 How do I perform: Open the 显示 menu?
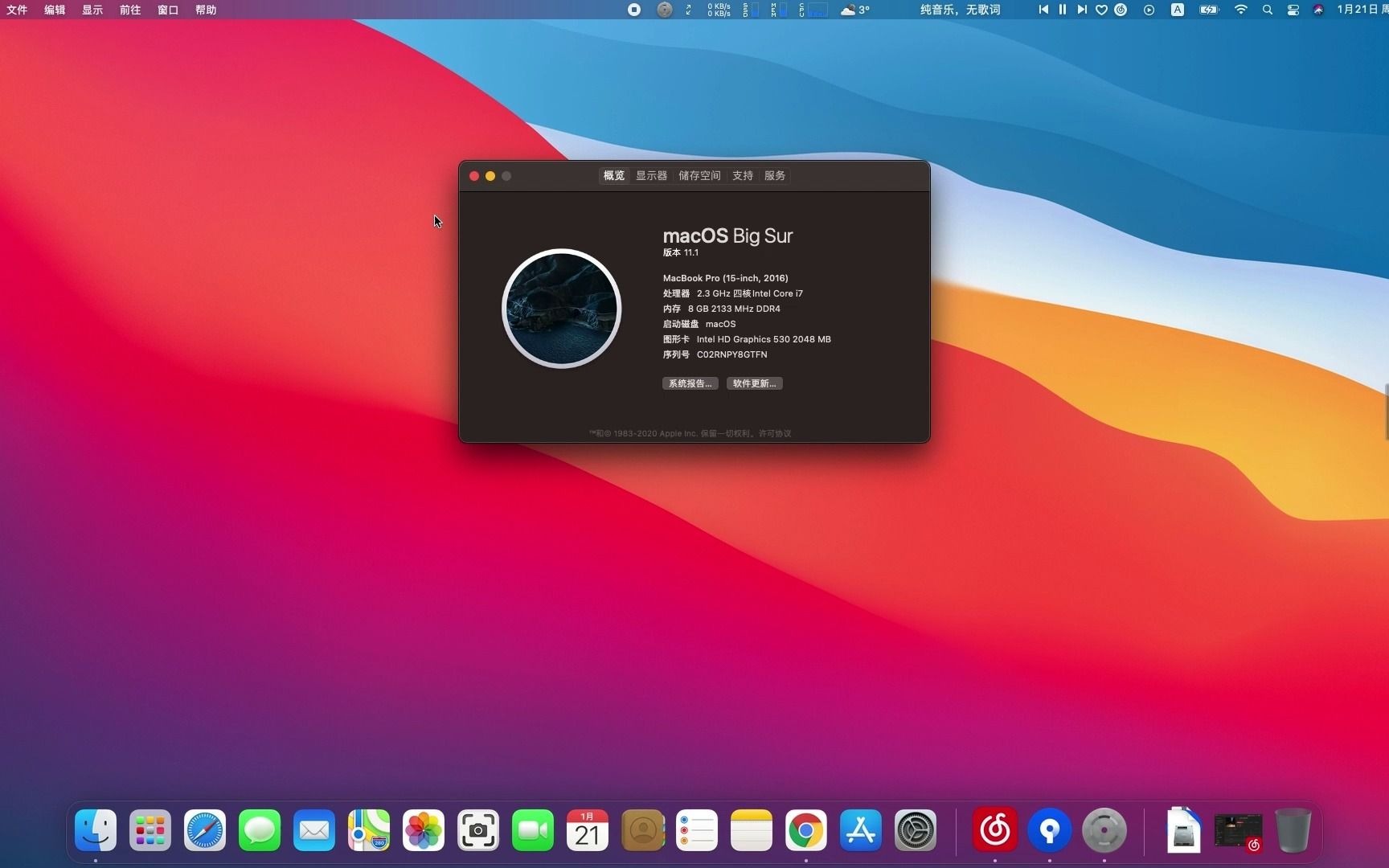[x=92, y=10]
